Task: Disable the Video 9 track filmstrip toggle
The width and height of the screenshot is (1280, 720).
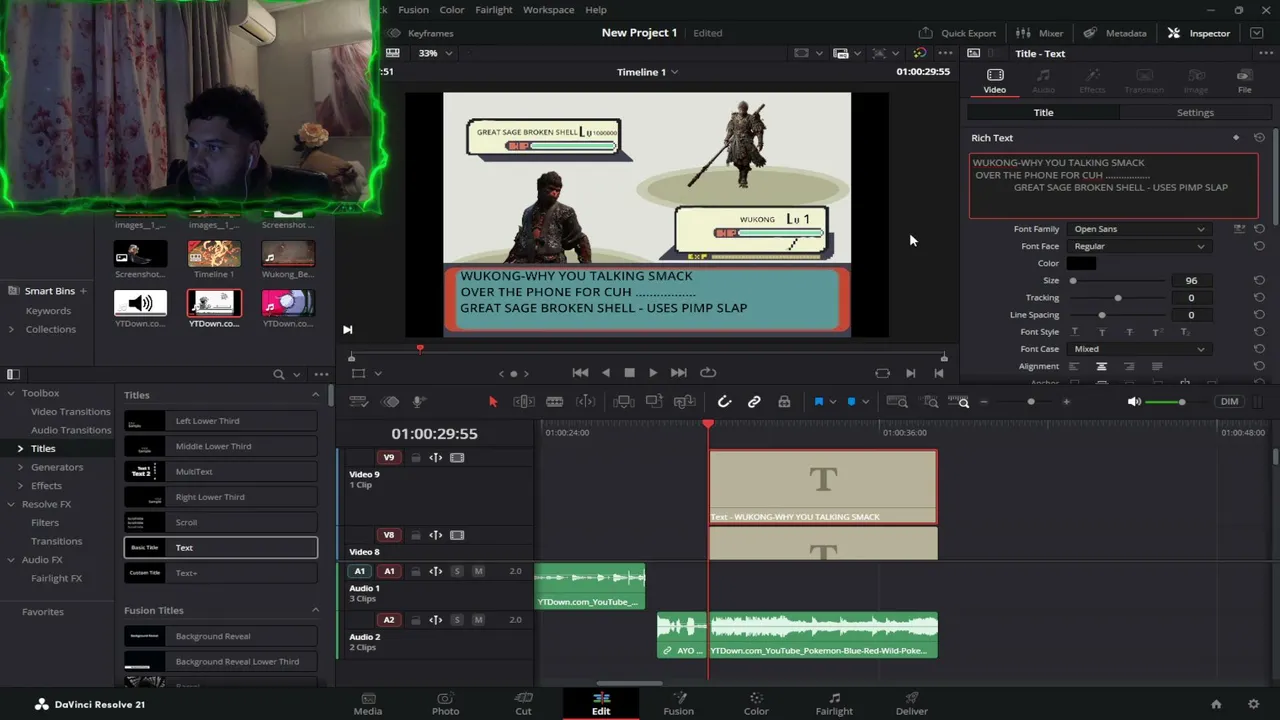Action: [x=457, y=458]
